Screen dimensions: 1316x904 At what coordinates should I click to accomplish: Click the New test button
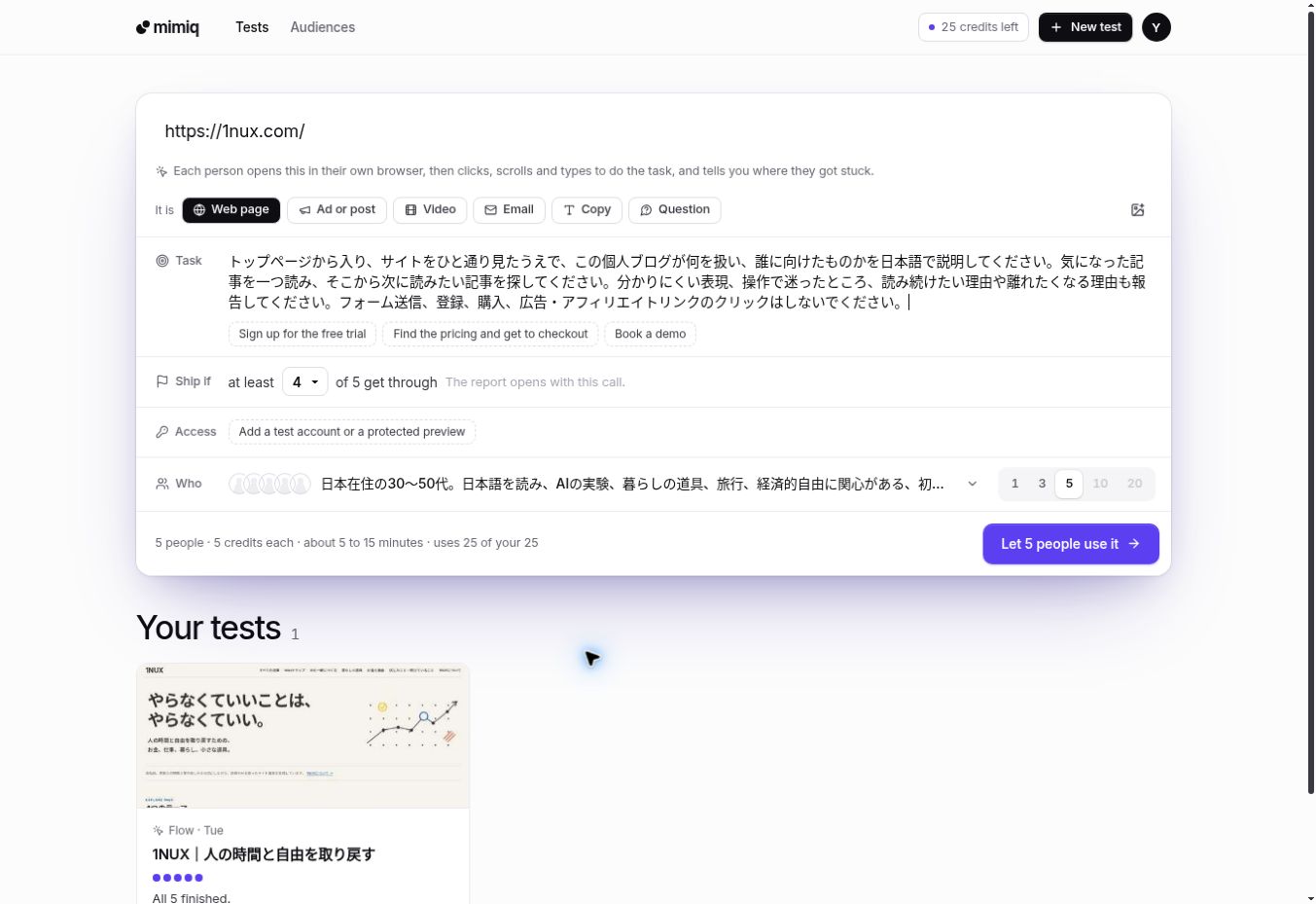tap(1085, 27)
